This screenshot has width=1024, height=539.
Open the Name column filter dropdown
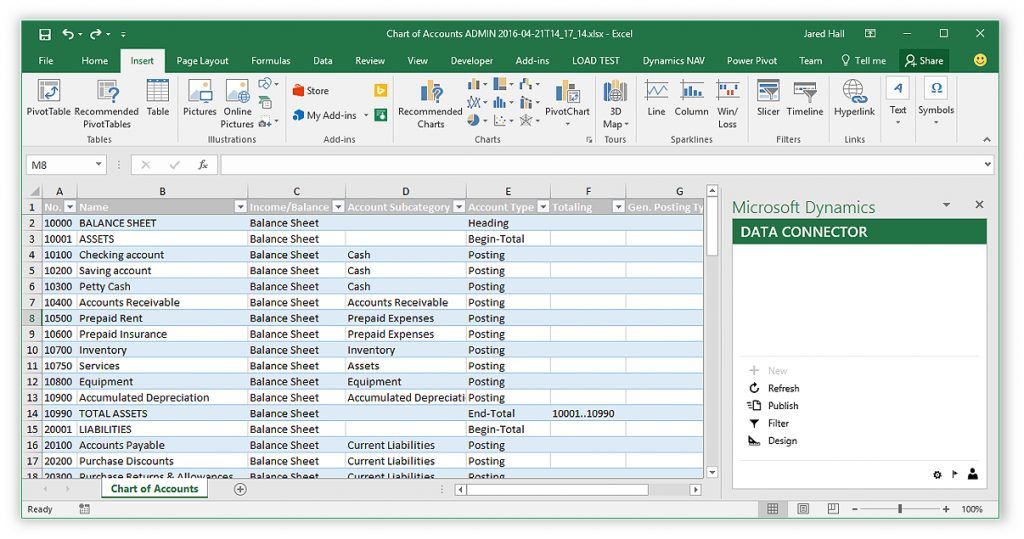[x=240, y=207]
